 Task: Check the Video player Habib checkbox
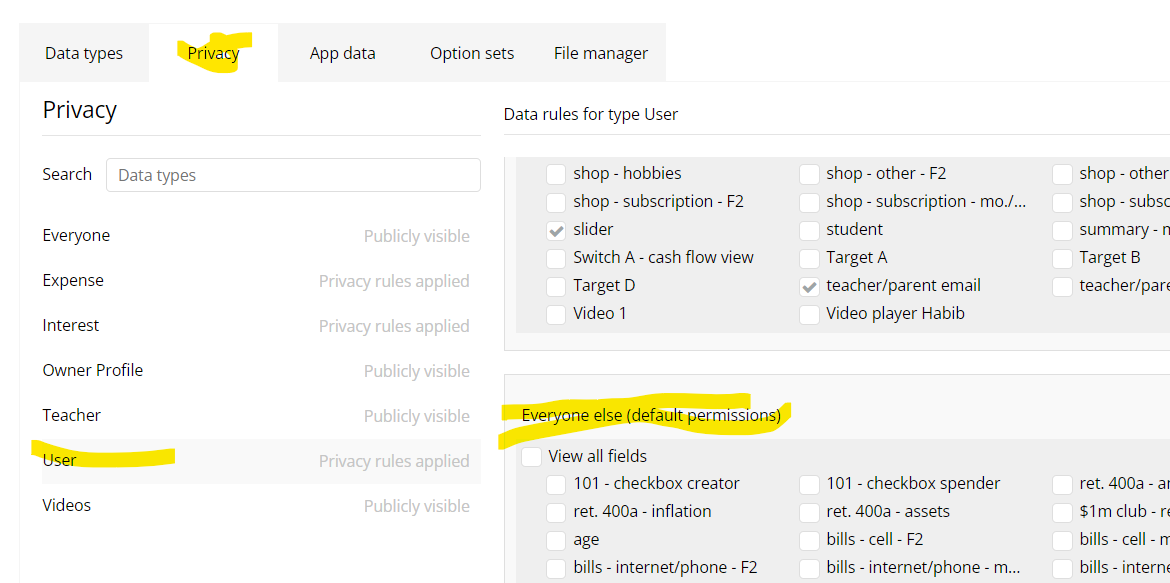point(809,314)
